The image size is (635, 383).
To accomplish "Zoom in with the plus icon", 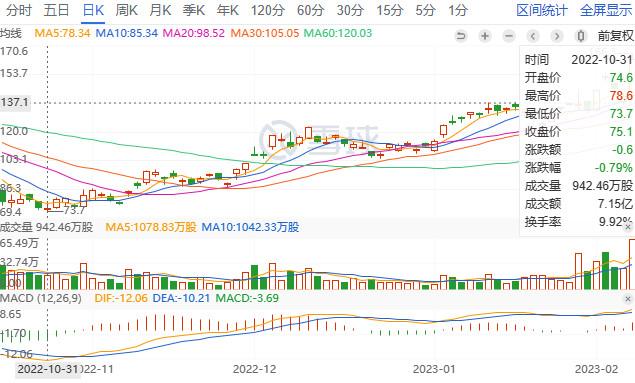I will pos(485,36).
